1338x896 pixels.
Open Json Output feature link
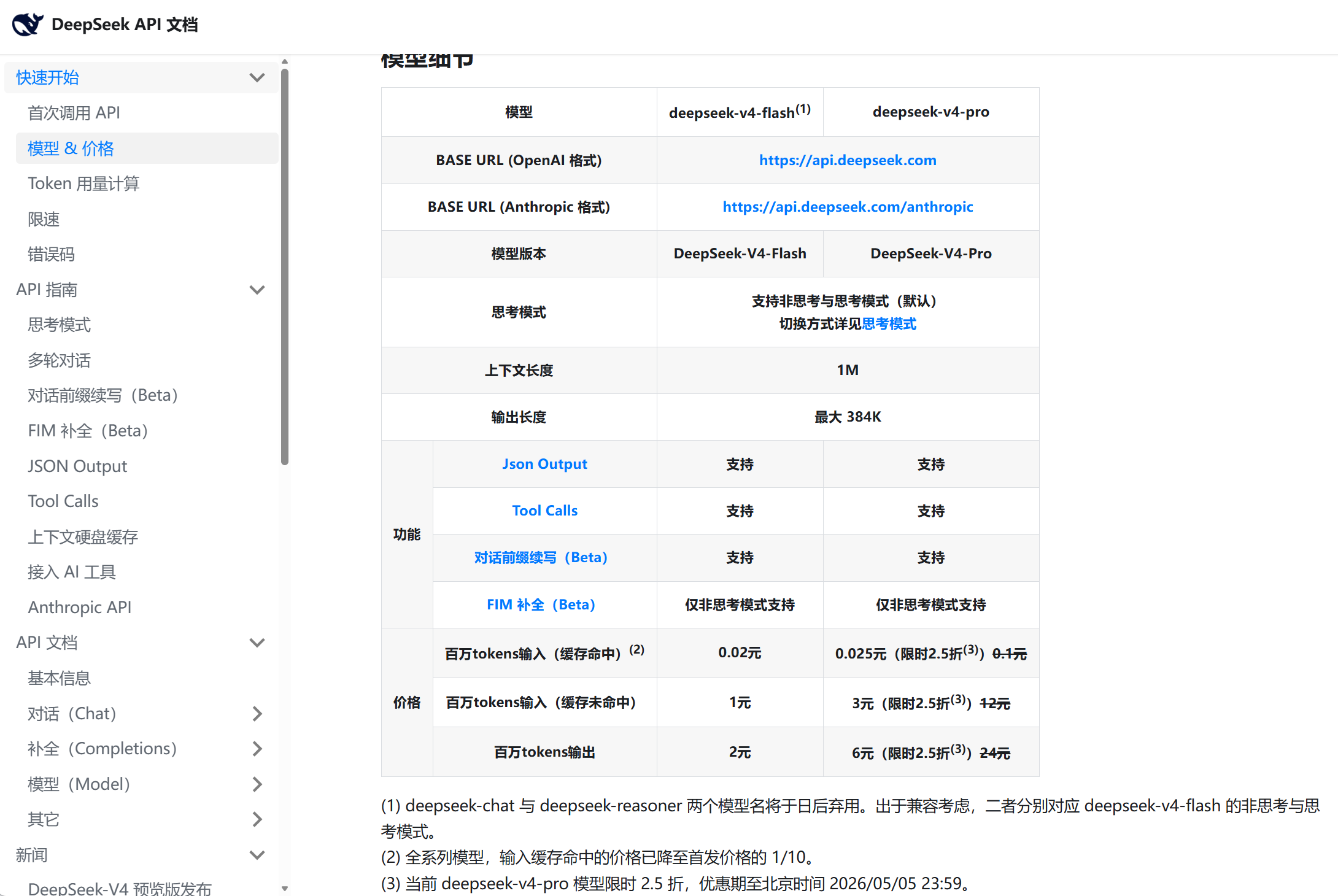click(x=544, y=464)
